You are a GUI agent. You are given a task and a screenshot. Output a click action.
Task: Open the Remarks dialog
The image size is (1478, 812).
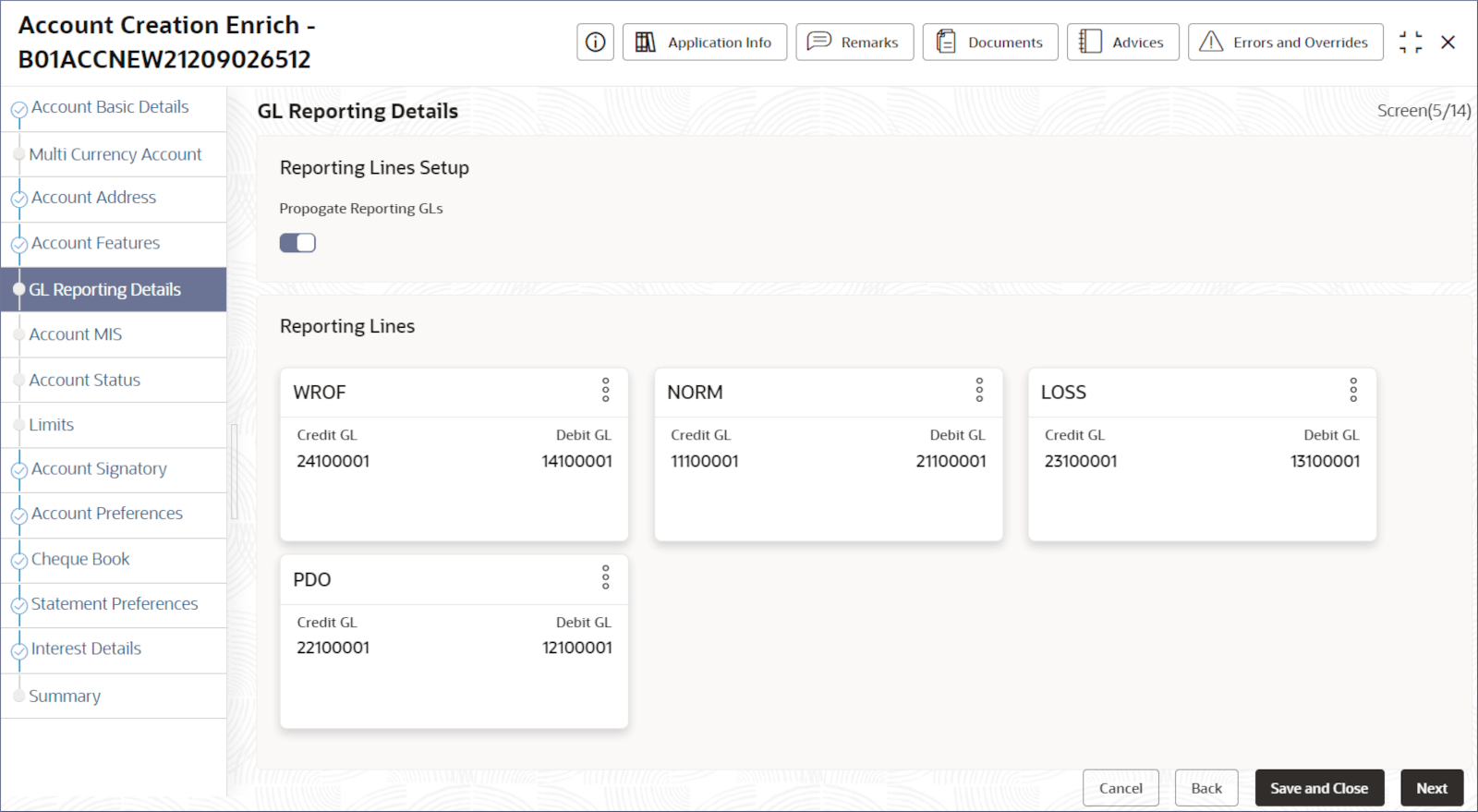pos(854,42)
